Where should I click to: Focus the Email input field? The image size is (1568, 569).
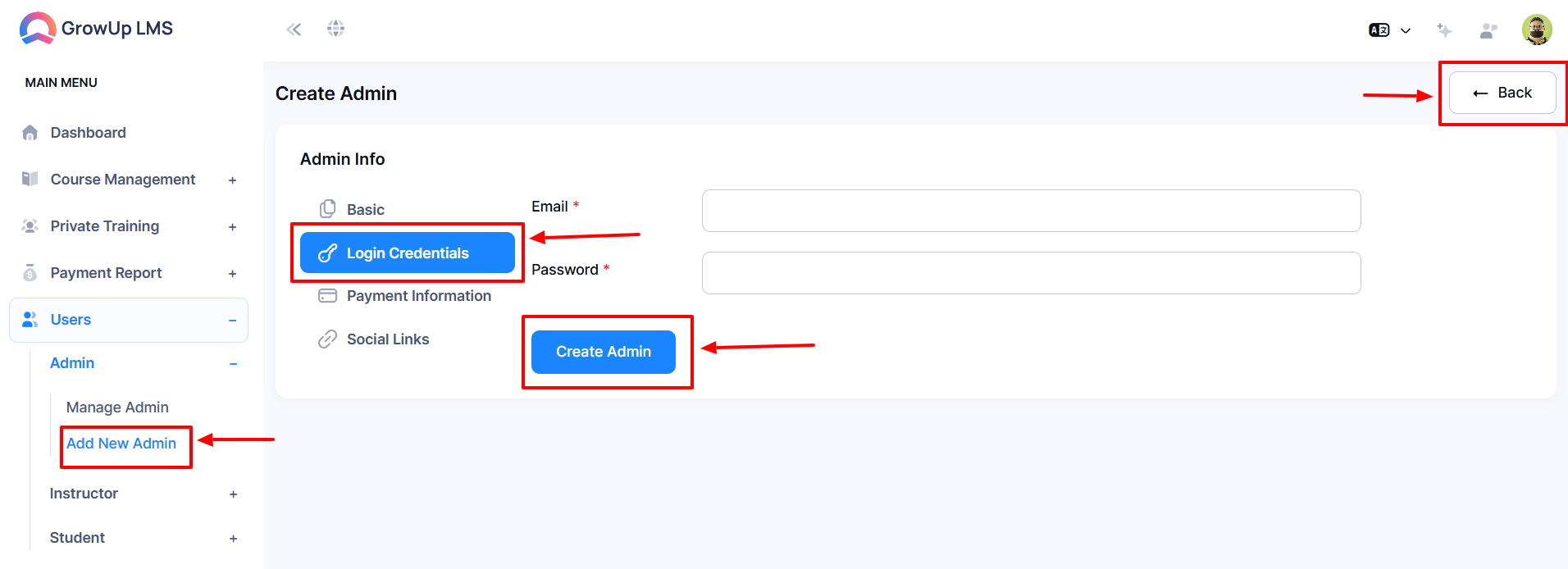click(x=1032, y=211)
